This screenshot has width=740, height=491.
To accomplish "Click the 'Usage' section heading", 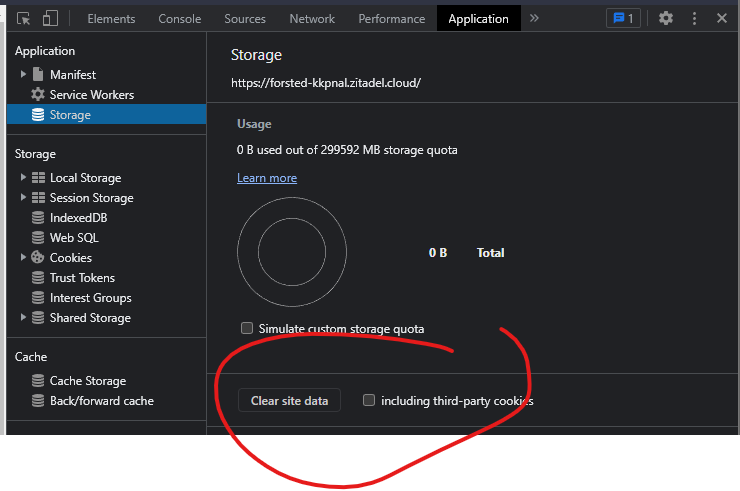I will [x=254, y=124].
